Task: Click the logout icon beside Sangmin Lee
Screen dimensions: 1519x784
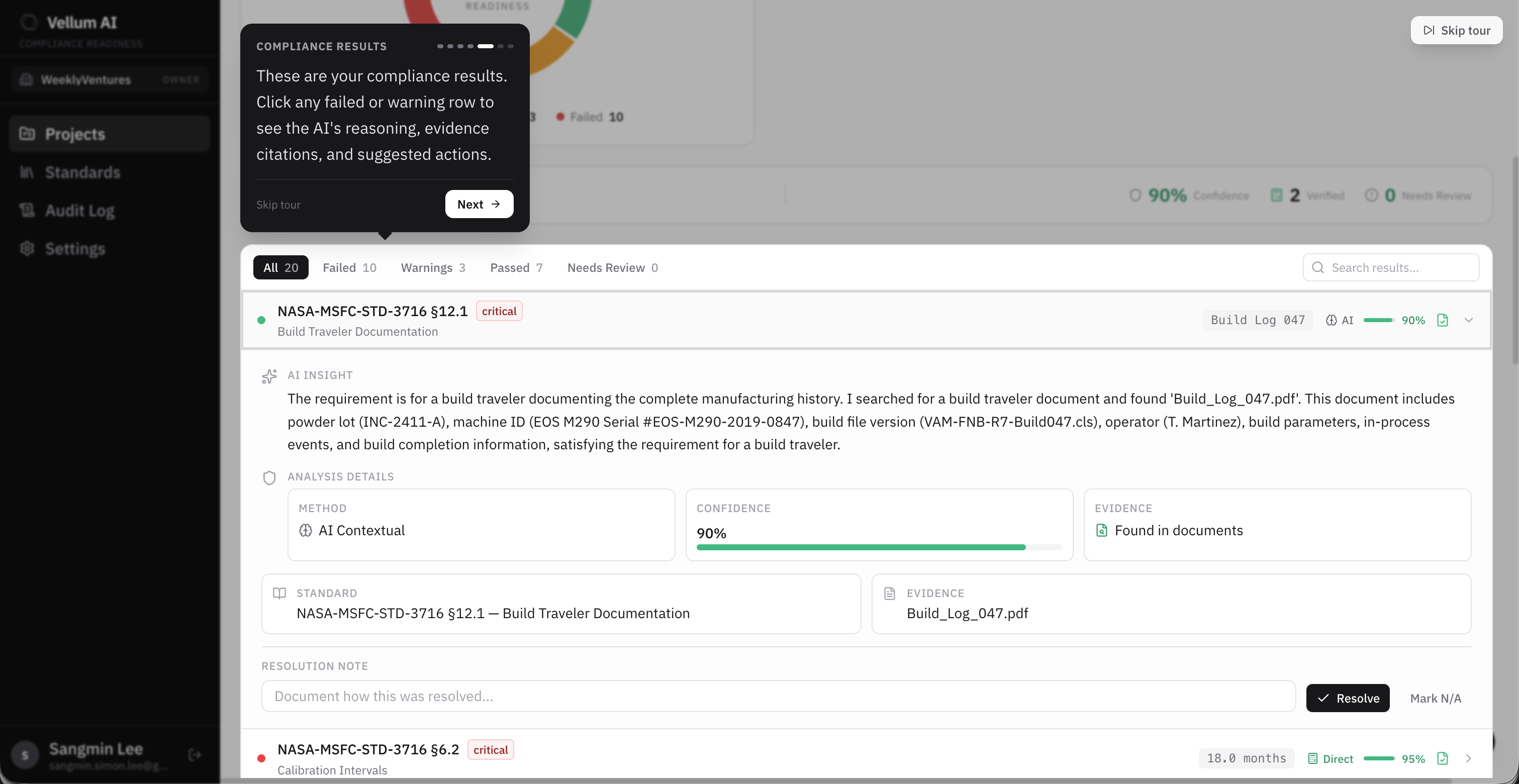Action: pyautogui.click(x=195, y=754)
